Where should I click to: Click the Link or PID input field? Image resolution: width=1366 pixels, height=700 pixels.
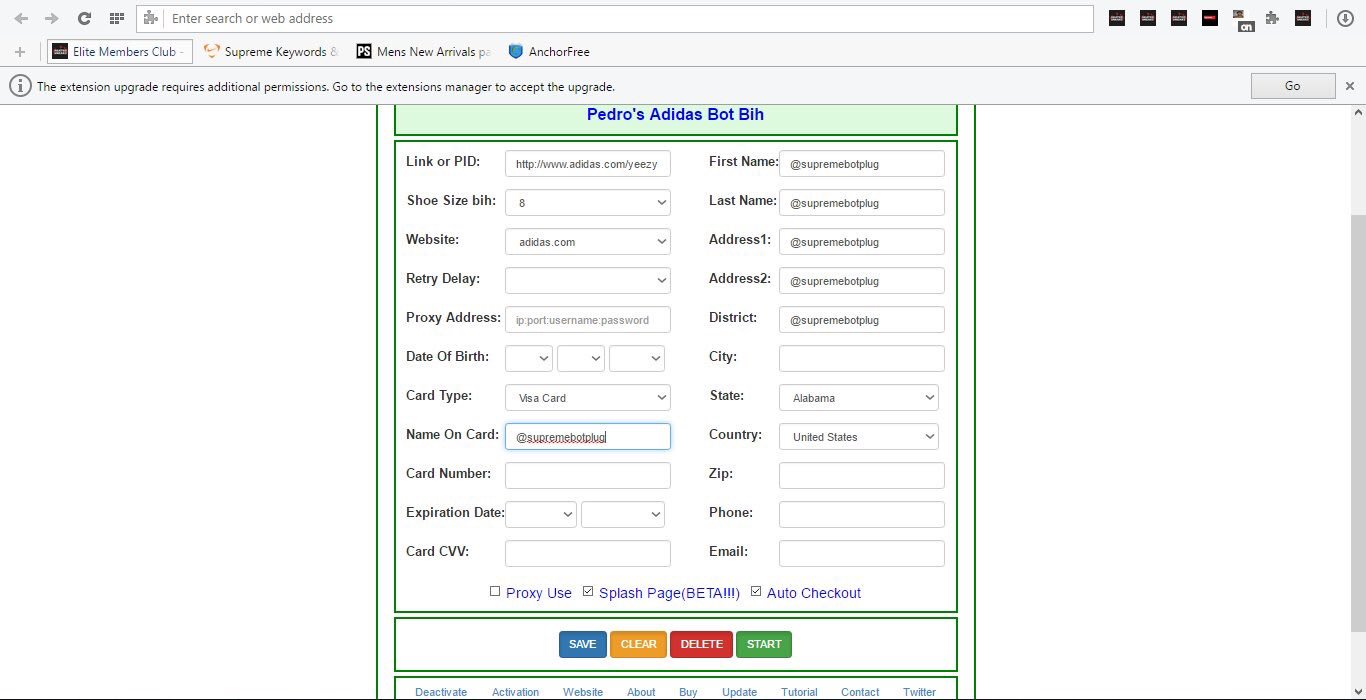pos(588,163)
